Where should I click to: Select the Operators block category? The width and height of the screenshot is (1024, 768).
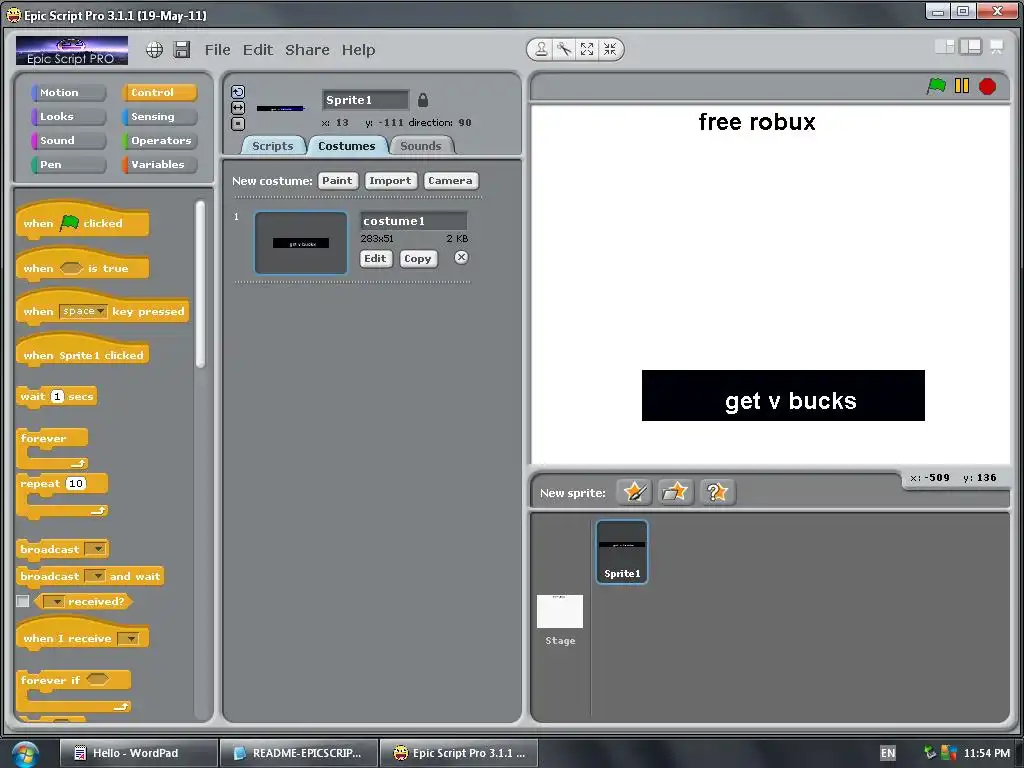click(x=159, y=140)
